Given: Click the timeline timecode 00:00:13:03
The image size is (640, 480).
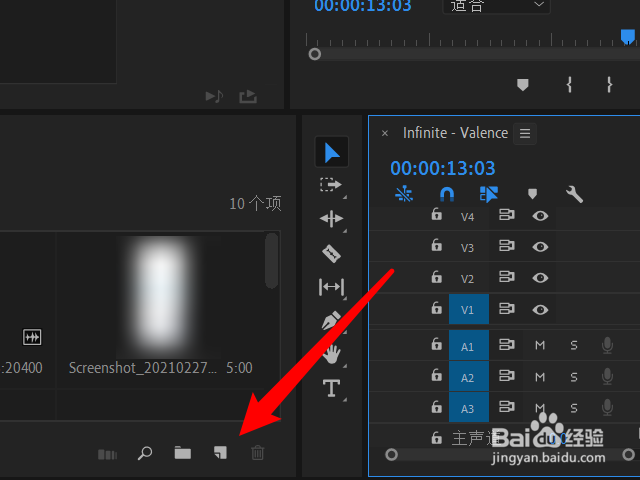Looking at the screenshot, I should [x=442, y=168].
